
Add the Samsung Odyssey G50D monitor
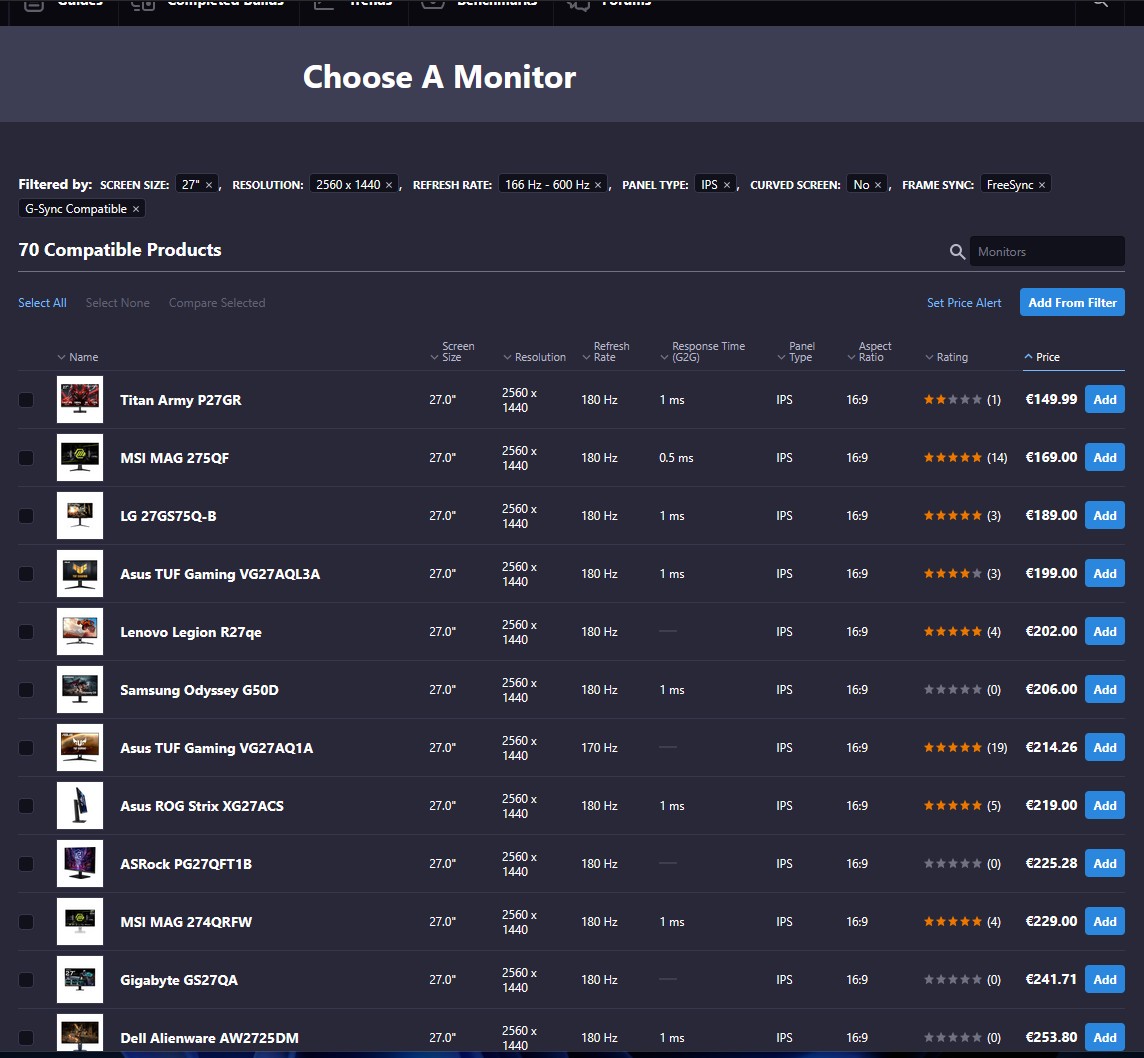click(1105, 690)
